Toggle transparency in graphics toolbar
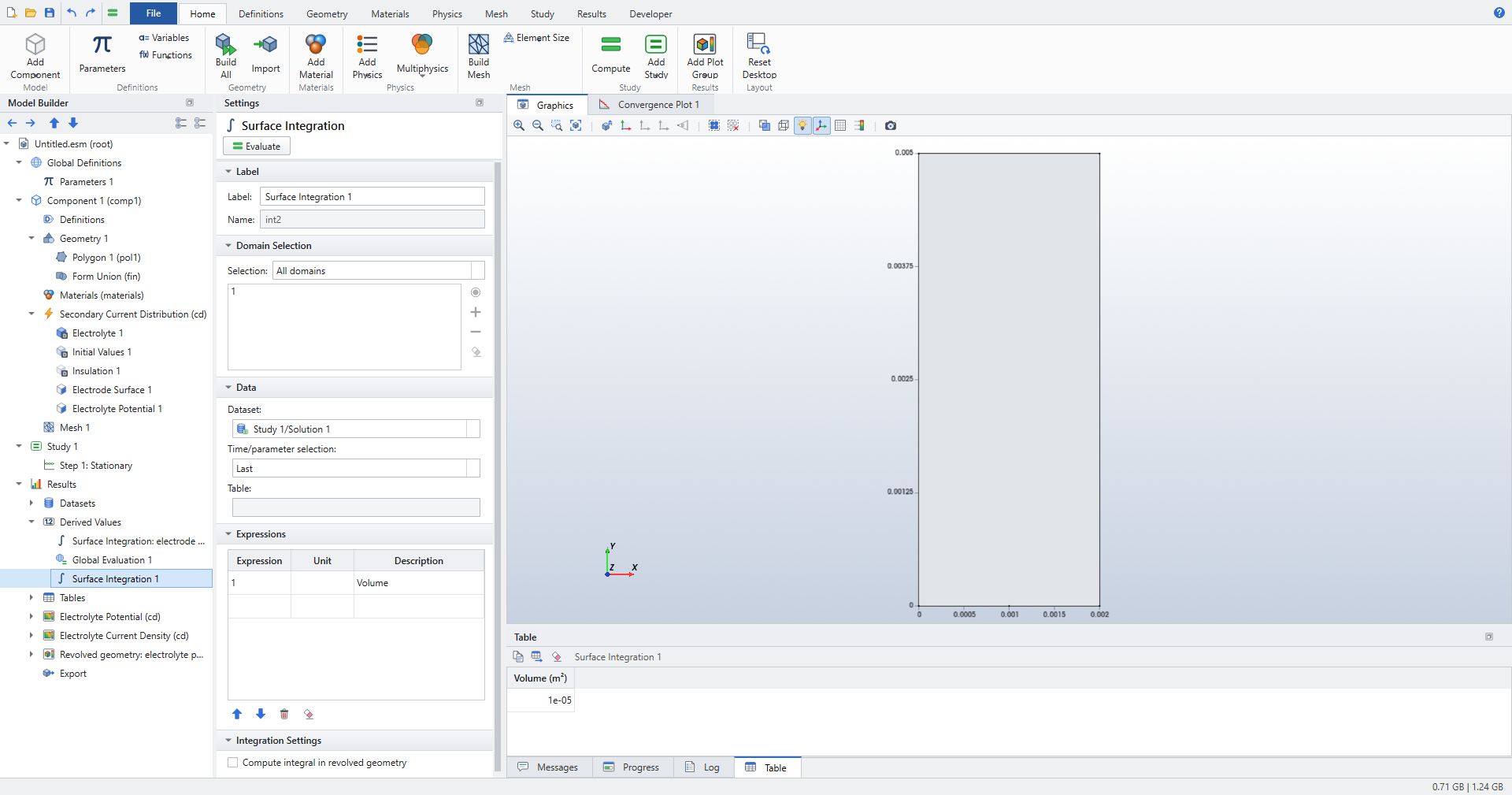Viewport: 1512px width, 795px height. (x=765, y=125)
